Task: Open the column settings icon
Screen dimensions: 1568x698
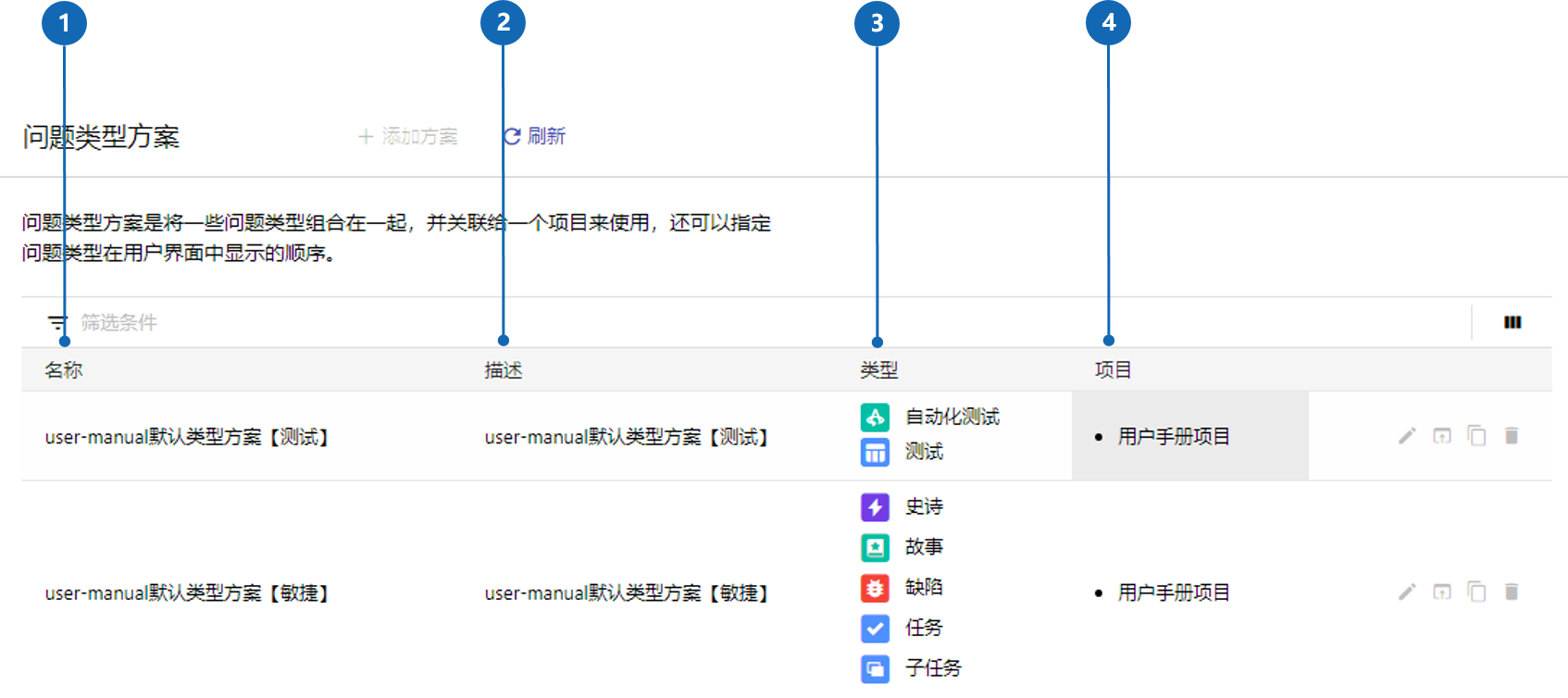Action: (x=1512, y=322)
